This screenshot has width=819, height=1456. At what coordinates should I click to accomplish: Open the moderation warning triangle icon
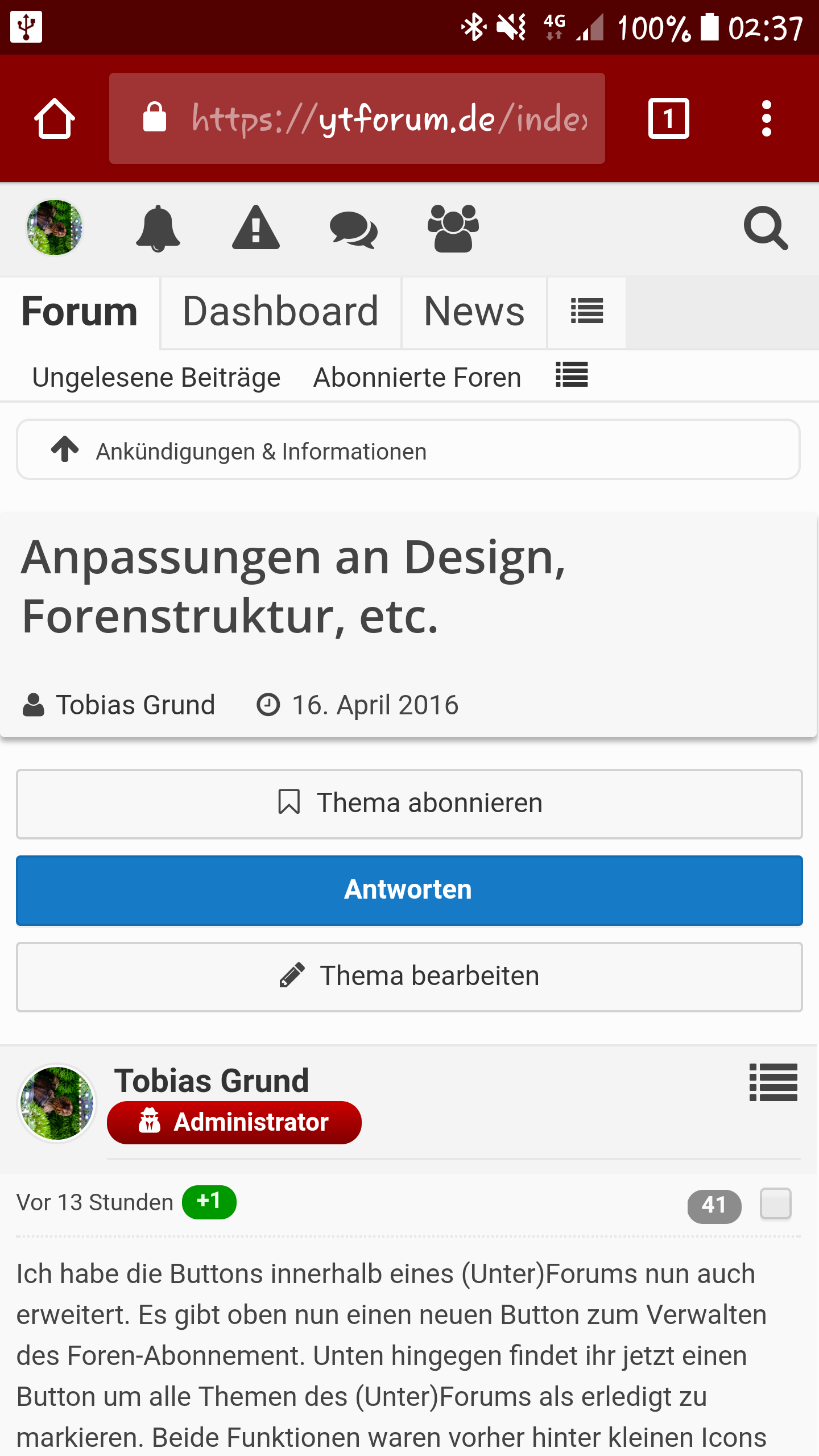256,228
